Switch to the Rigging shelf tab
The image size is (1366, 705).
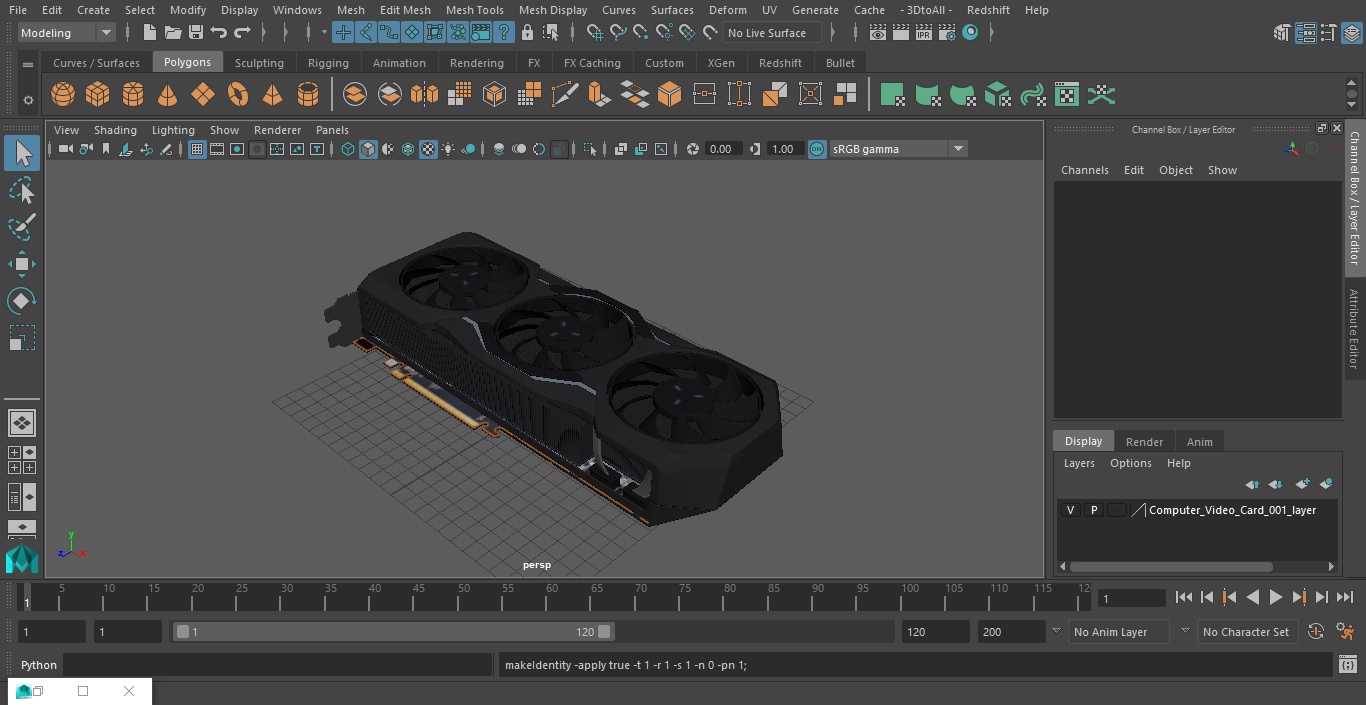click(x=328, y=62)
